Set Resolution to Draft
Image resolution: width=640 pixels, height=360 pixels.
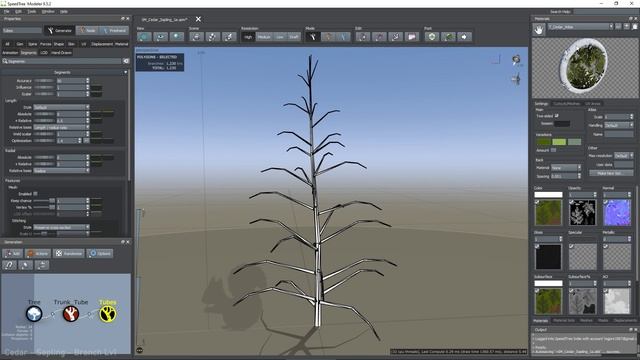click(x=293, y=37)
